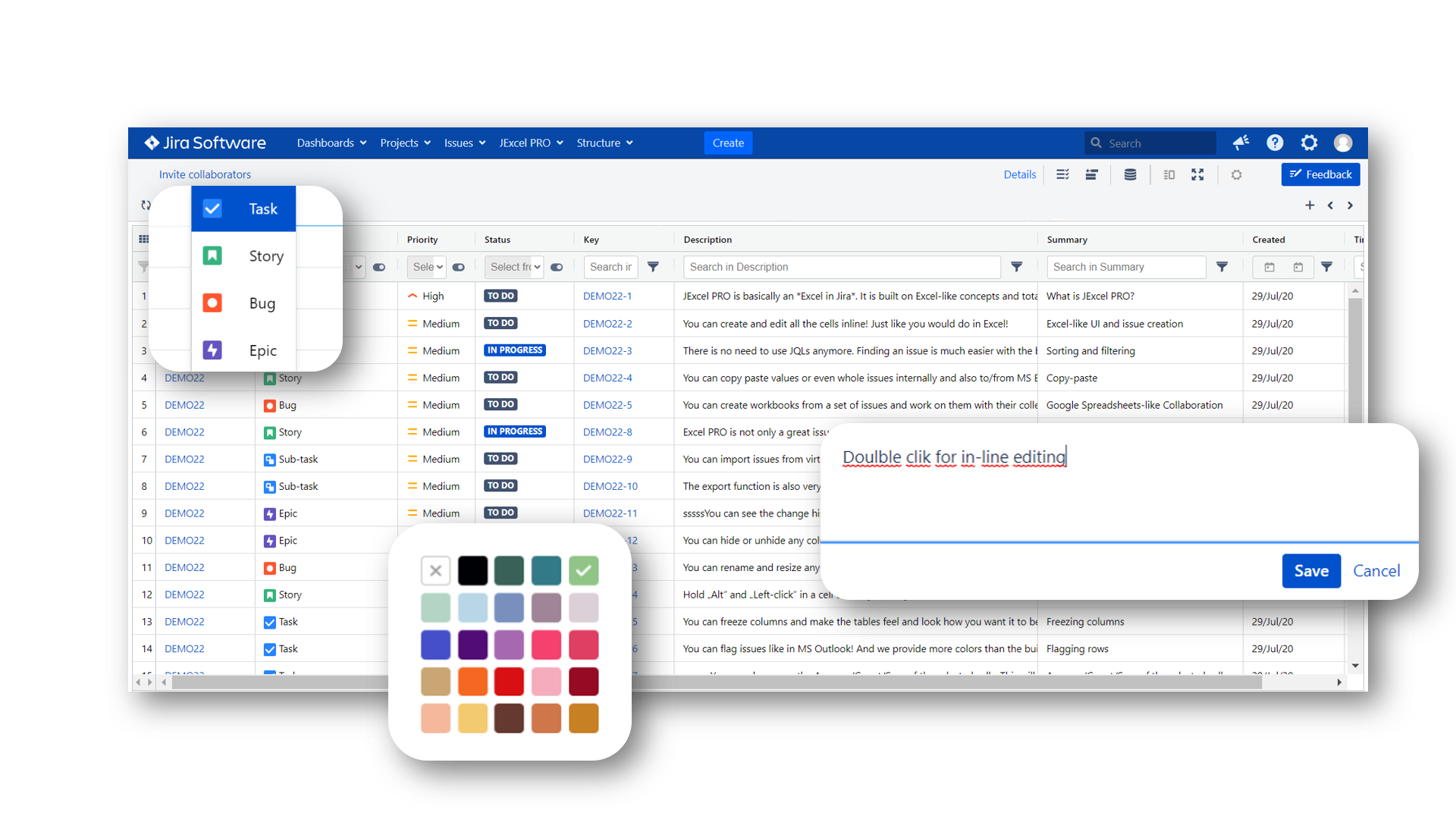Click Cancel in the inline editor
The height and width of the screenshot is (819, 1456).
point(1376,571)
